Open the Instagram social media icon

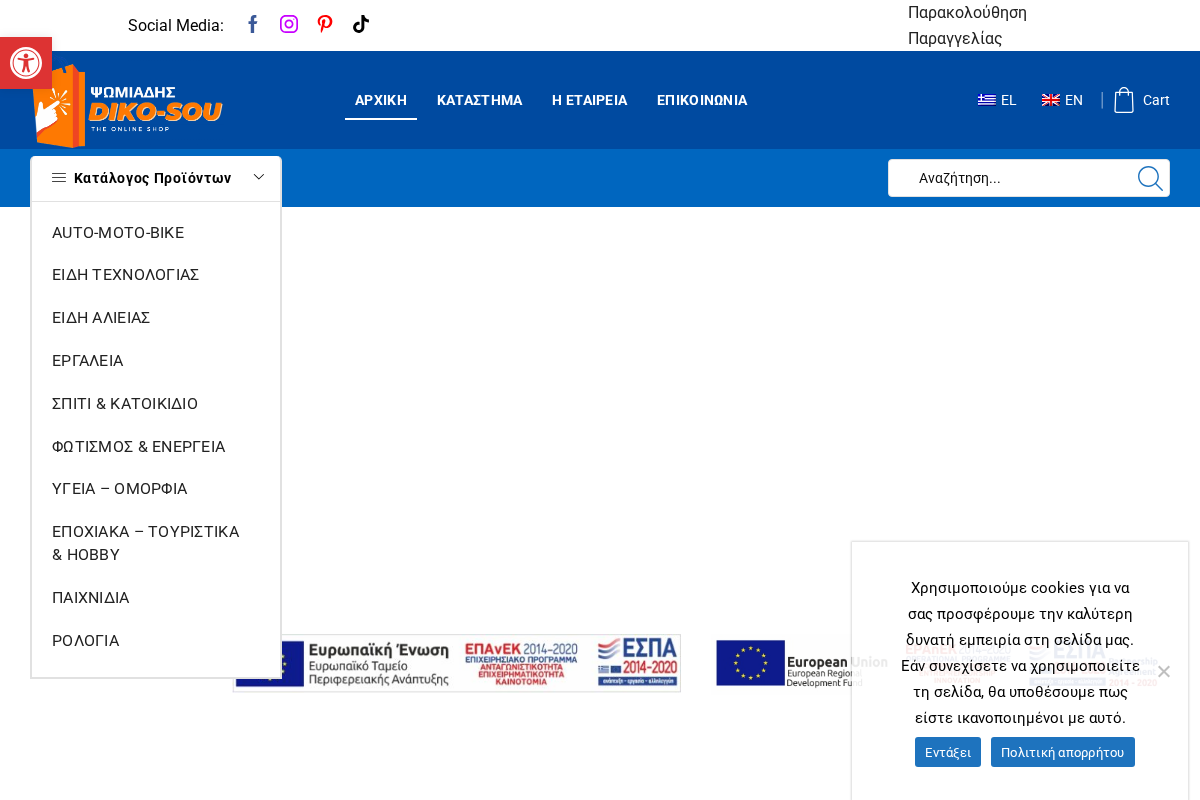pos(289,24)
